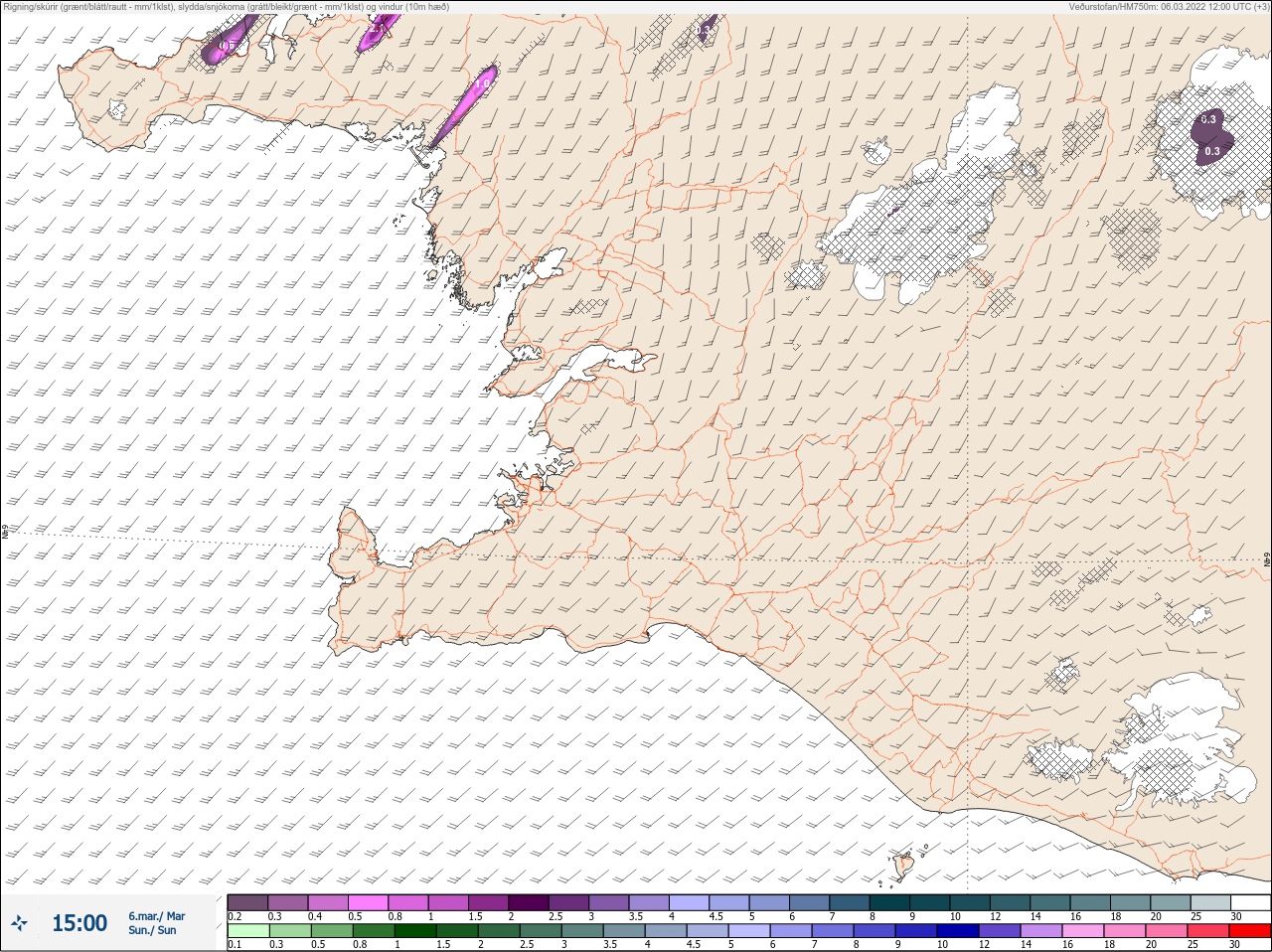Click the 0.5 snowfall value in the northwest
Viewport: 1272px width, 952px height.
click(226, 46)
